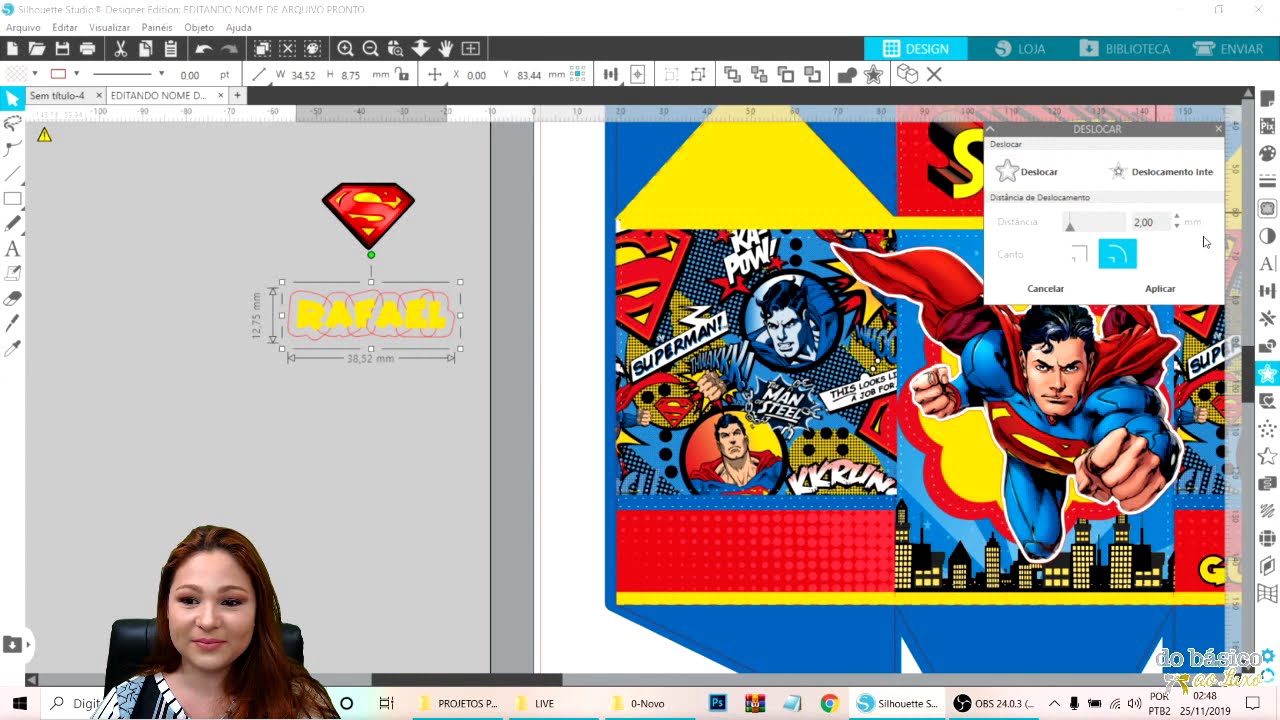The image size is (1280, 720).
Task: Click the Distância offset slider
Action: (1096, 222)
